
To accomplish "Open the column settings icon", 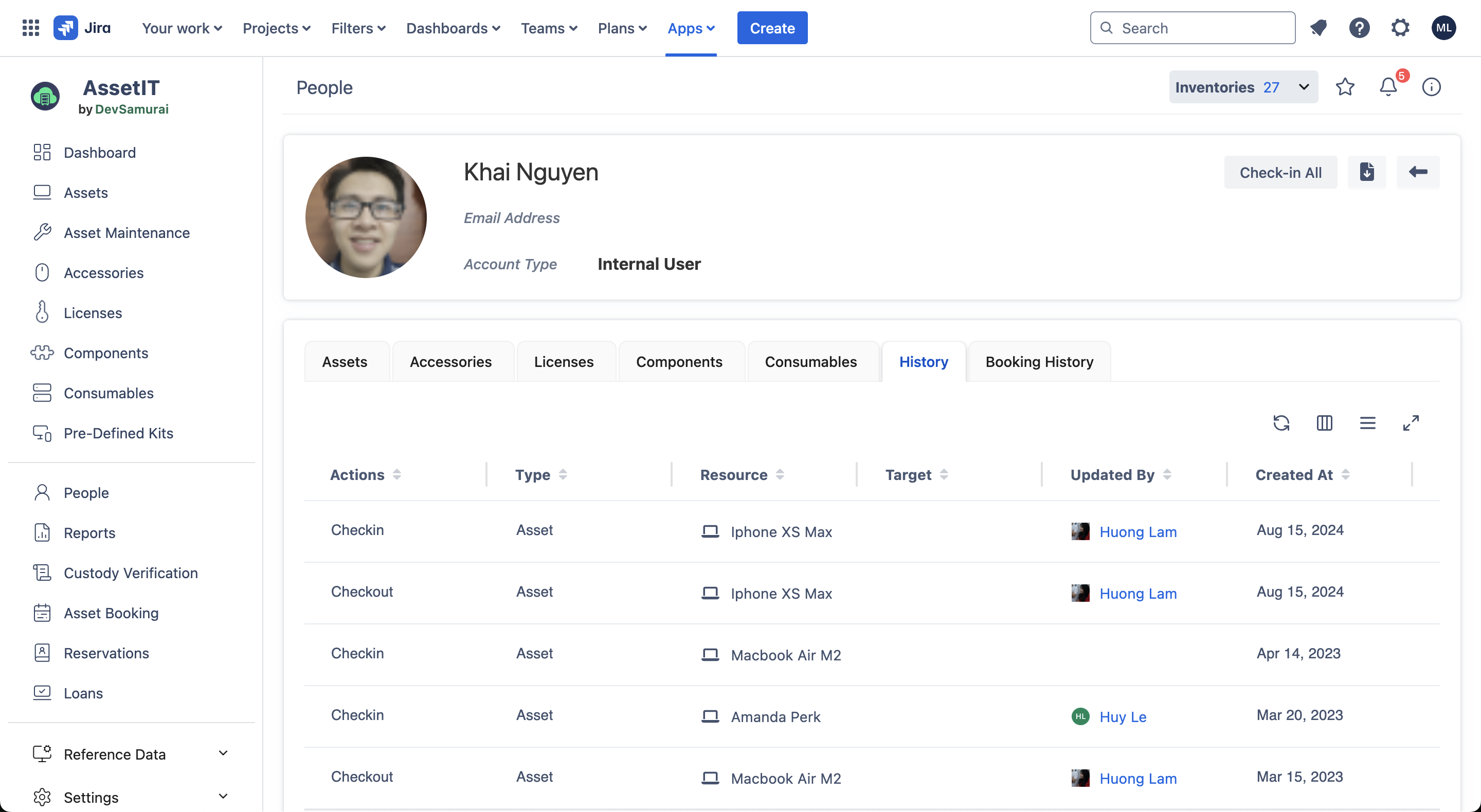I will [1324, 423].
